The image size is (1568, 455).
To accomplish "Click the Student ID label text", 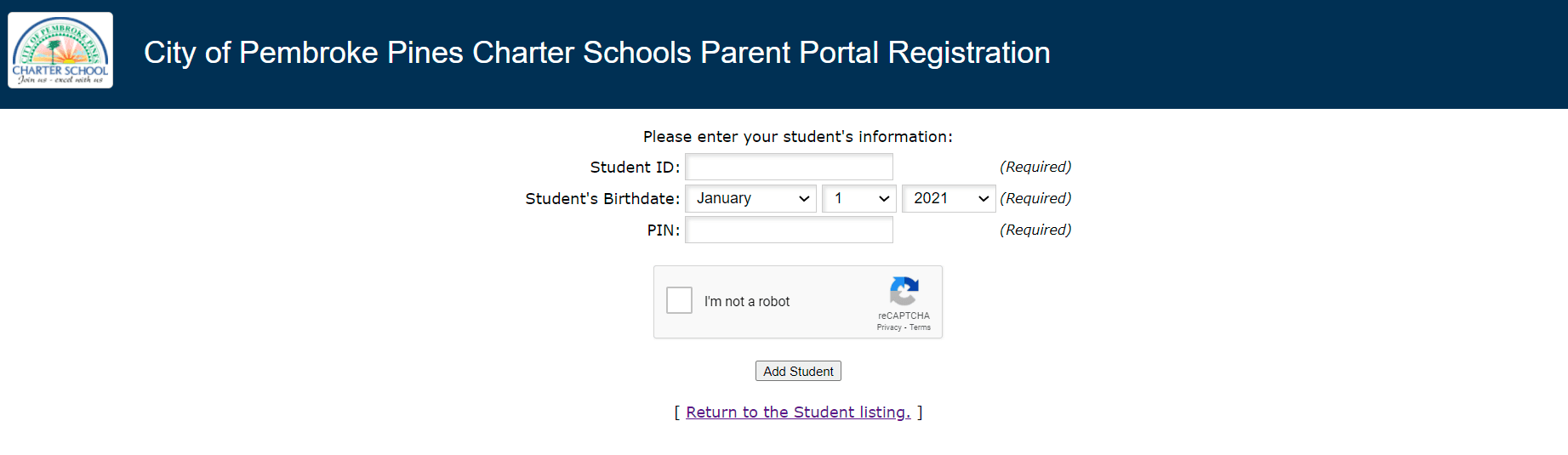I will (635, 168).
